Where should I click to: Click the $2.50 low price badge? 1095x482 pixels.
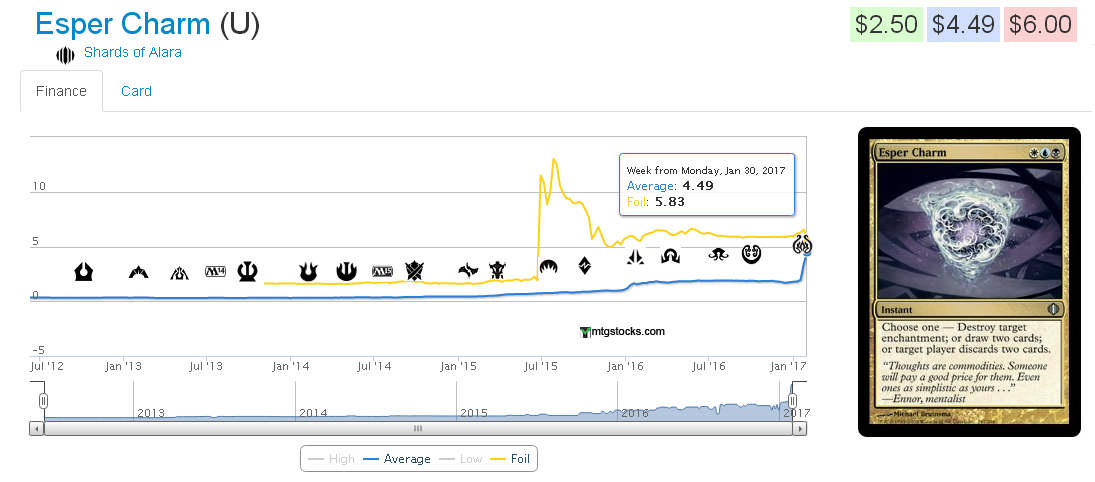[x=886, y=24]
